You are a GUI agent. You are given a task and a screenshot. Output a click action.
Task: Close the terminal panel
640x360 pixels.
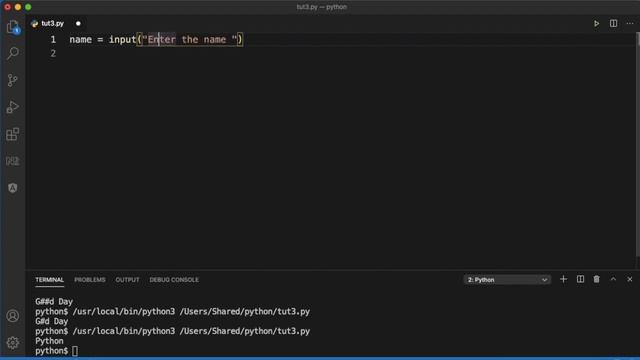(x=630, y=280)
